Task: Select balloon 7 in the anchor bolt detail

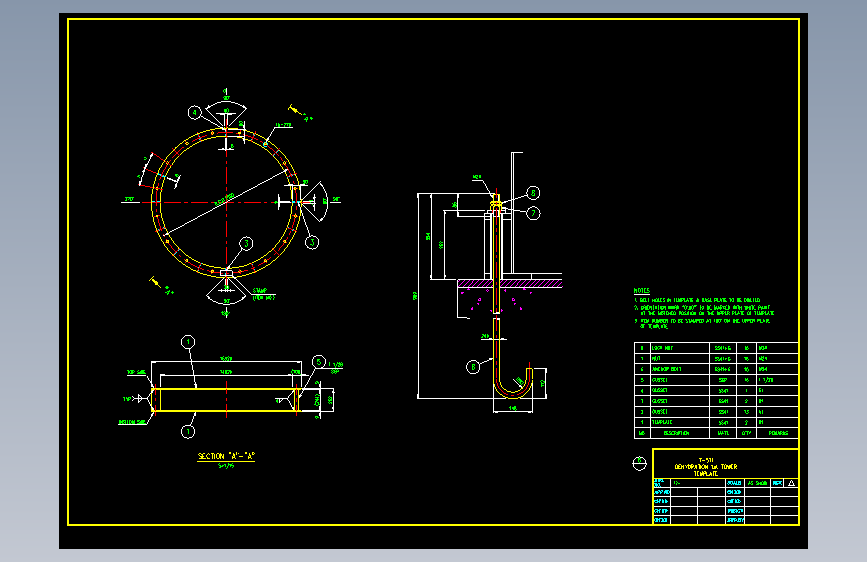Action: (x=533, y=213)
